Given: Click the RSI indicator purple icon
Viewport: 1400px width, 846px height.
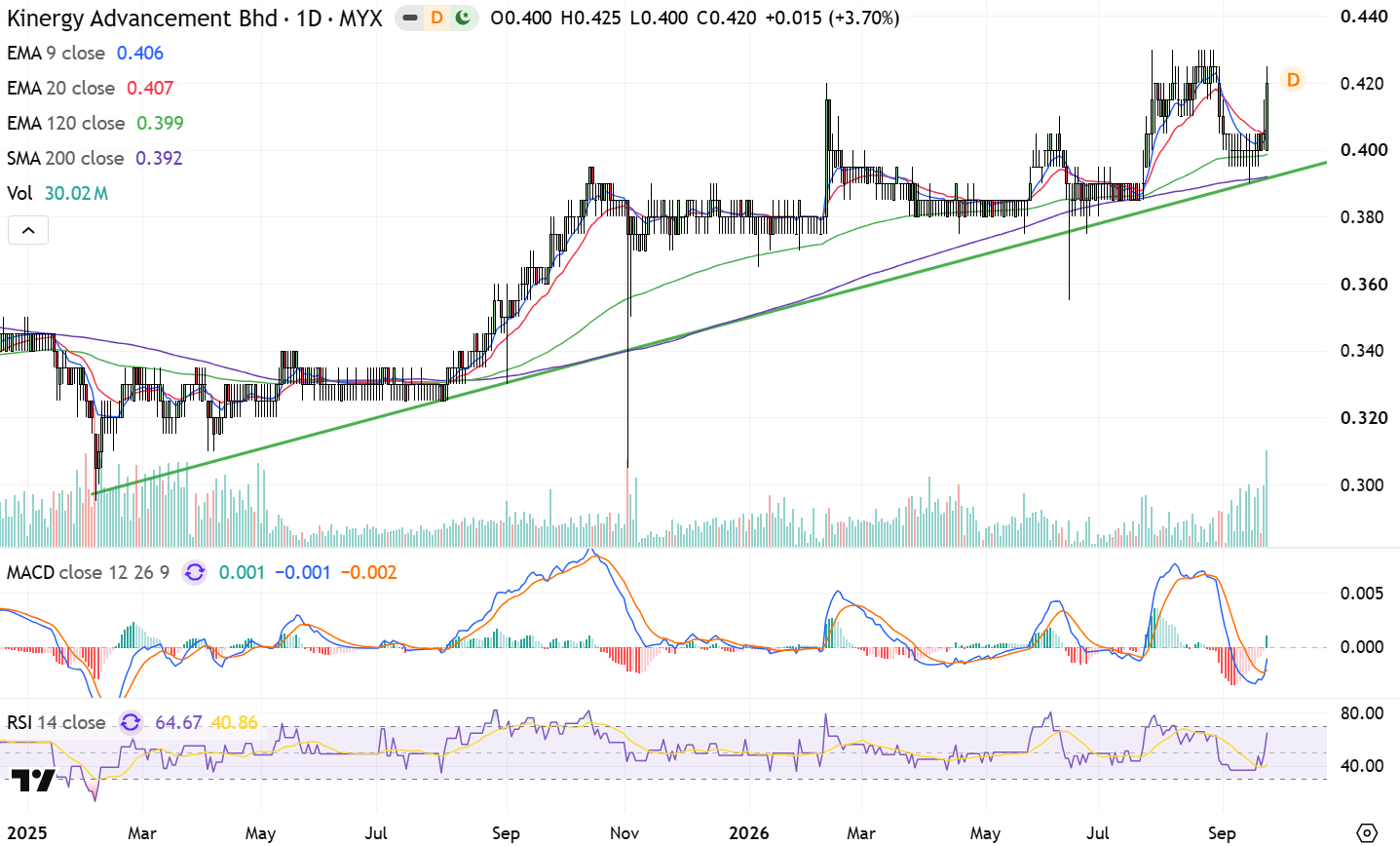Looking at the screenshot, I should tap(131, 722).
